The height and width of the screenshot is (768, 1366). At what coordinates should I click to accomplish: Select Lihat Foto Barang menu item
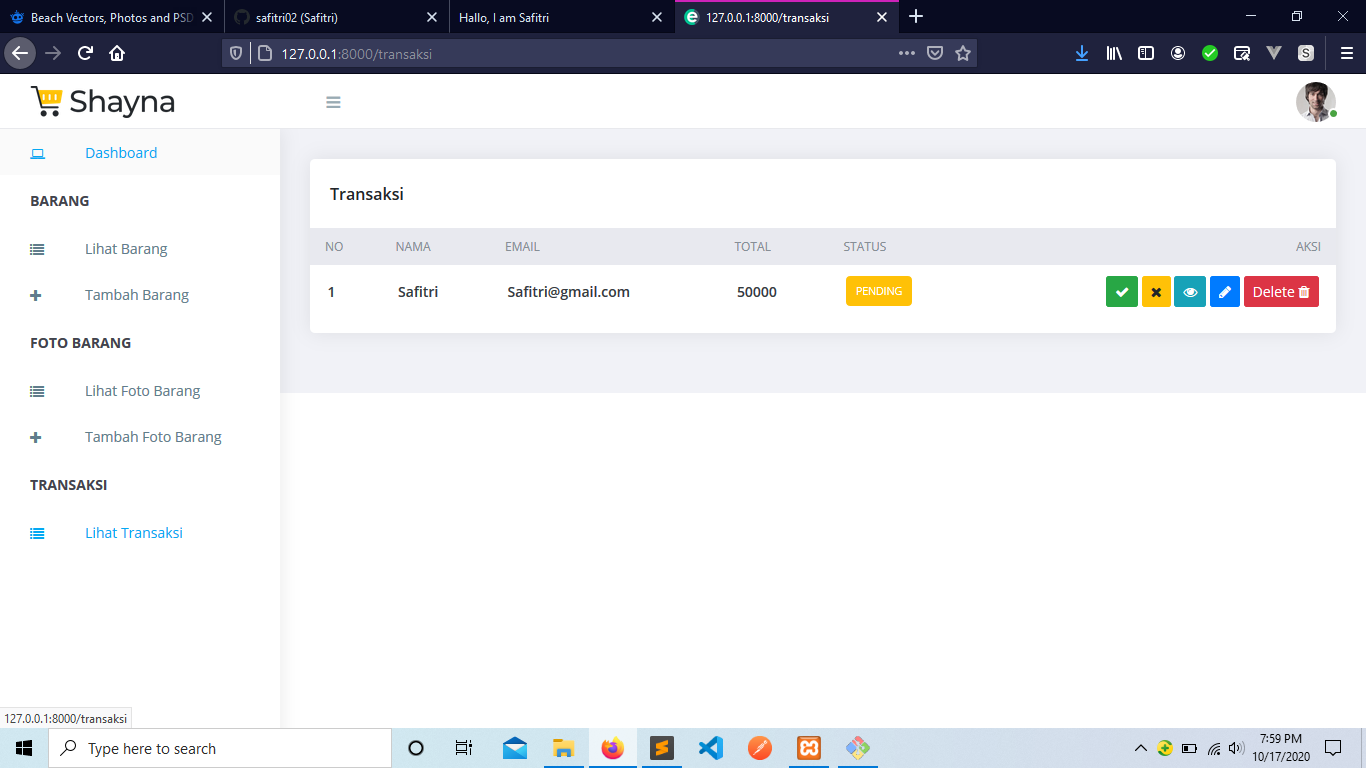coord(142,391)
